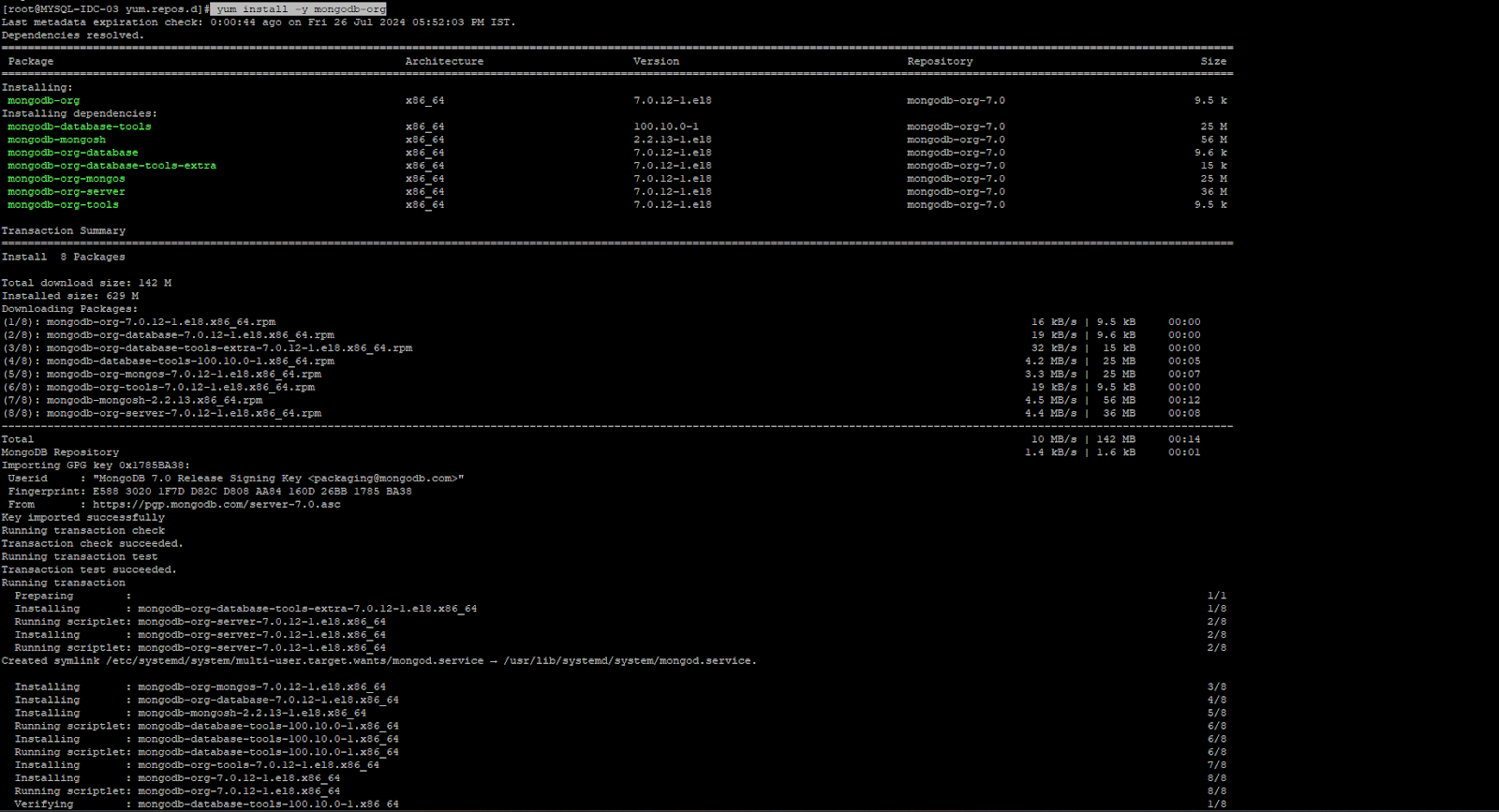Click 'Installed size: 629 M'
The image size is (1499, 812).
pos(70,296)
